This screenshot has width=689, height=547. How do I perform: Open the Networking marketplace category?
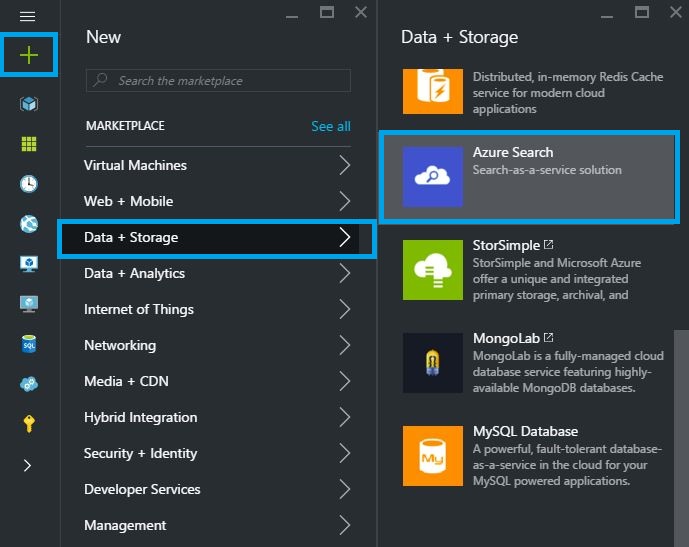click(120, 345)
